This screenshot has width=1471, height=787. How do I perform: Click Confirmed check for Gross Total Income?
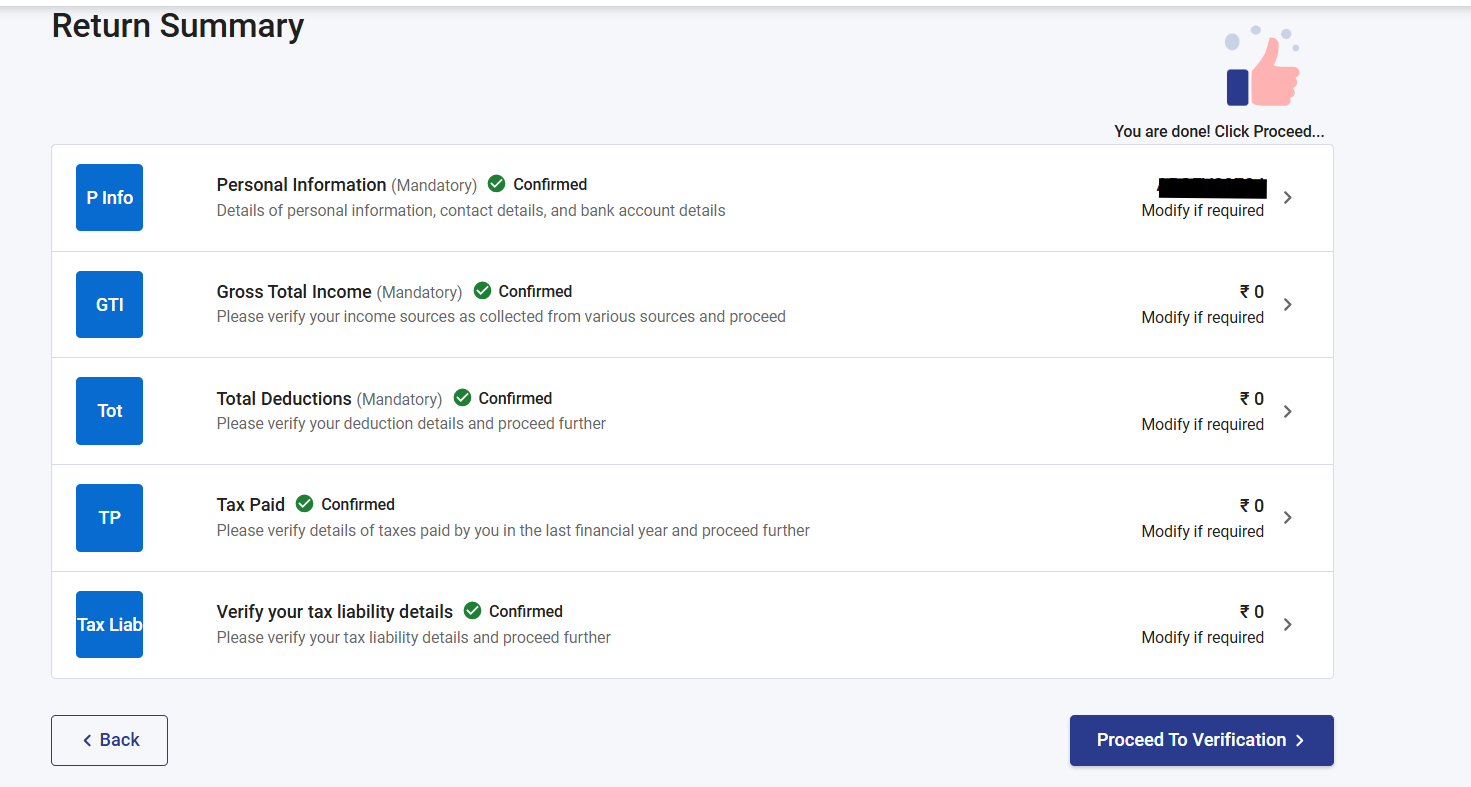[482, 291]
